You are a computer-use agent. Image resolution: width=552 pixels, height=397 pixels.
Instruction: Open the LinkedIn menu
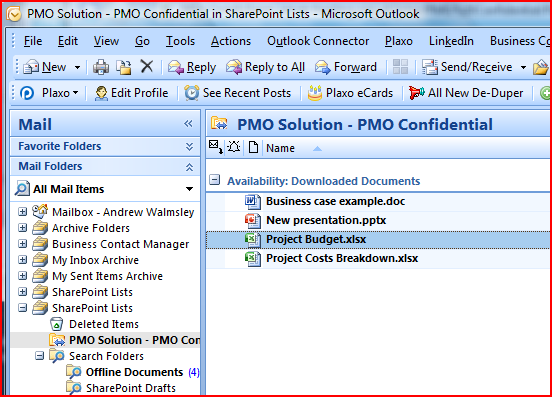[x=451, y=41]
